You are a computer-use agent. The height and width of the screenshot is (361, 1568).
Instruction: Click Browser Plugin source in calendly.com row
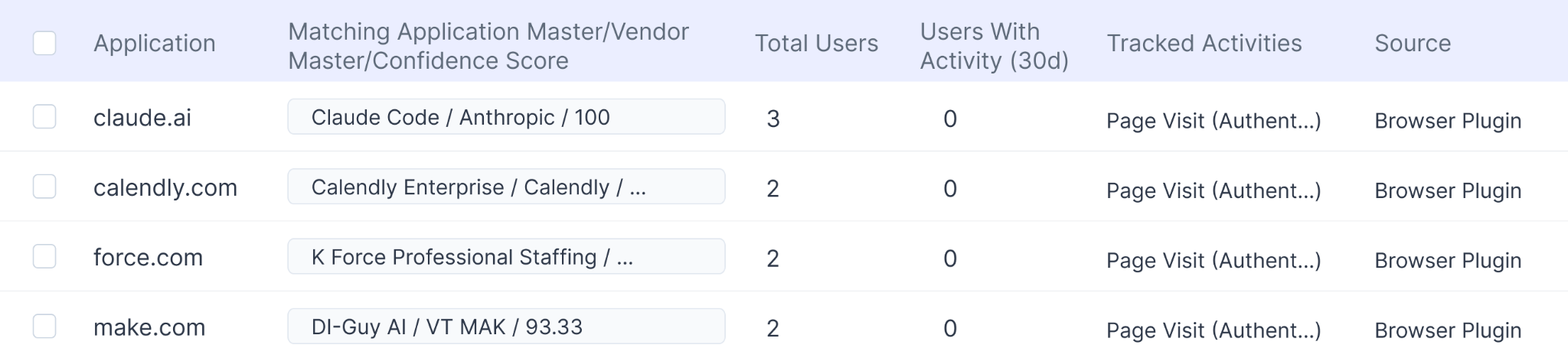(1448, 190)
